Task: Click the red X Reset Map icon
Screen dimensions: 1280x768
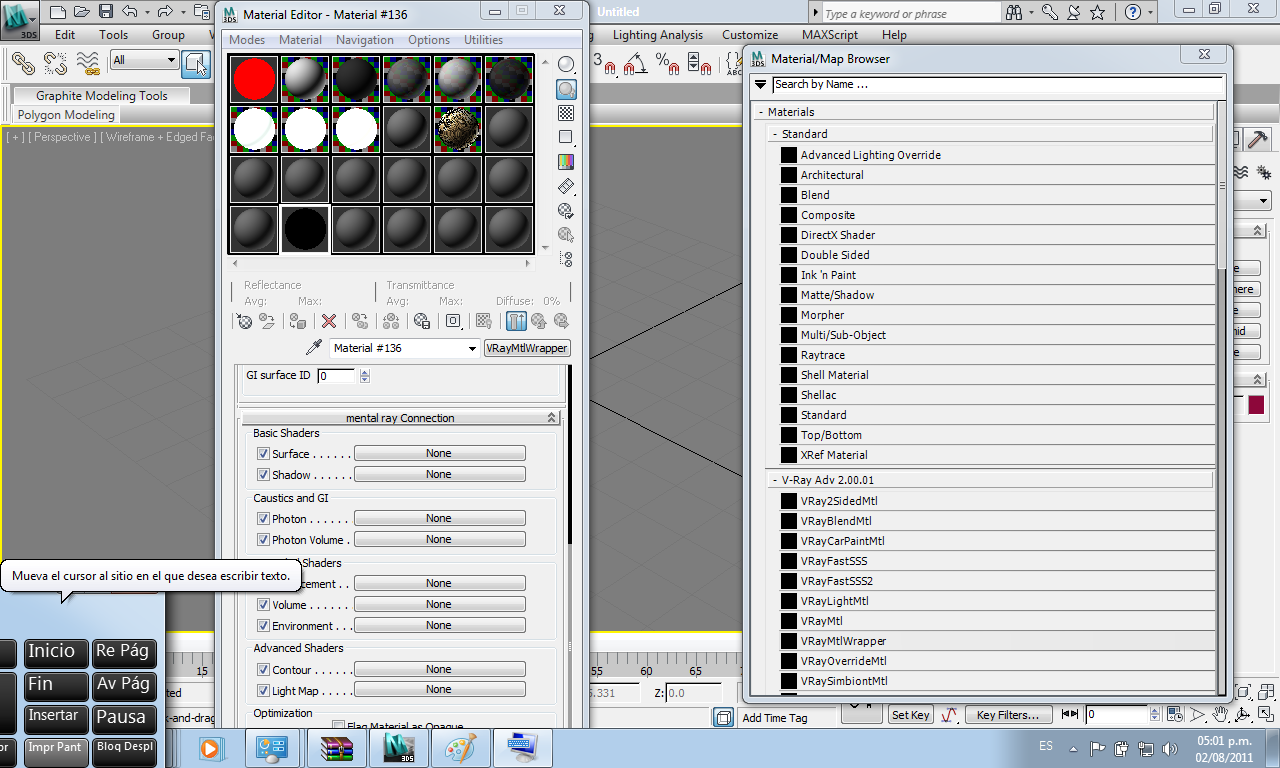Action: 328,321
